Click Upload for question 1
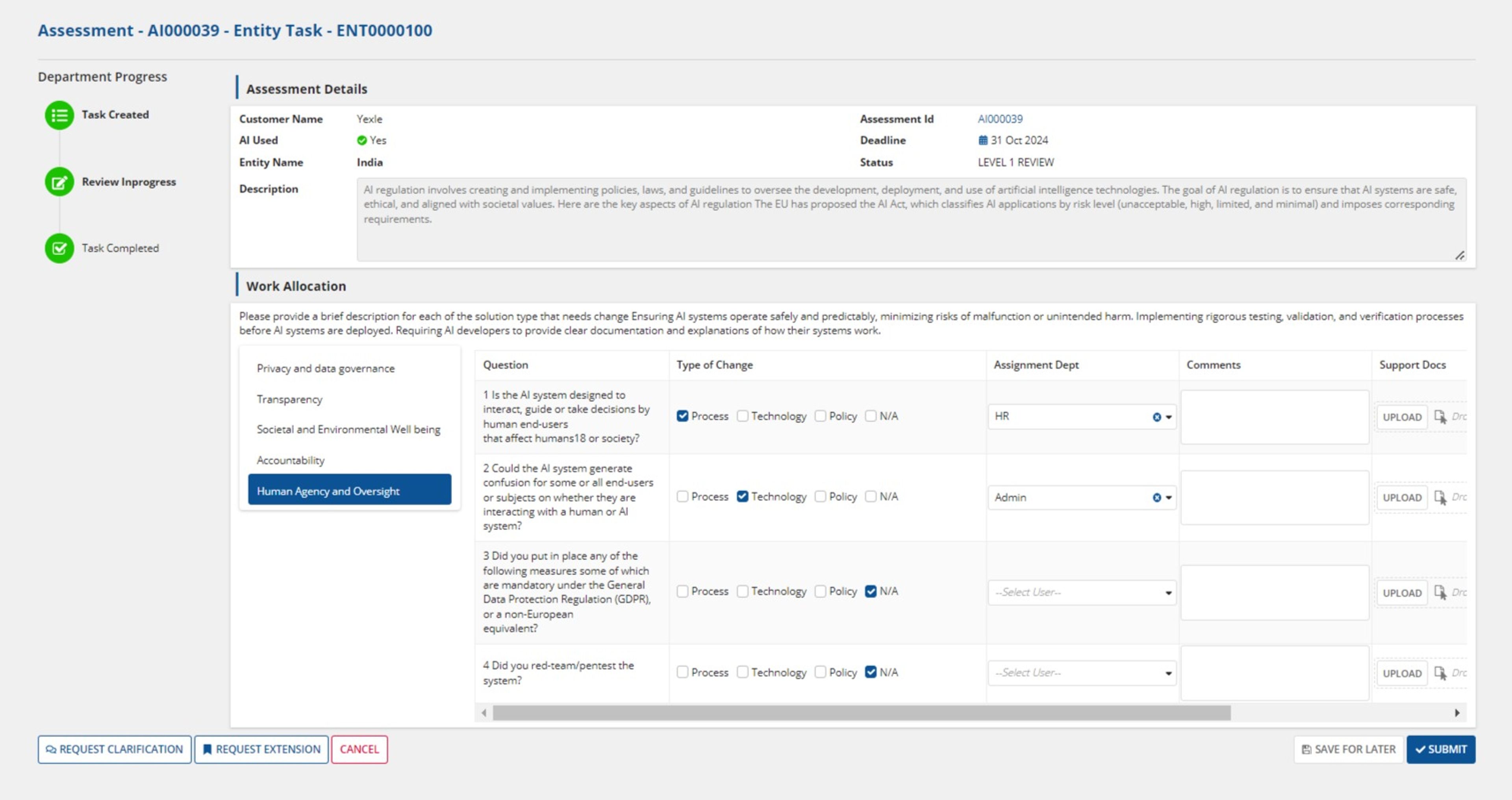Image resolution: width=1512 pixels, height=800 pixels. click(x=1402, y=417)
